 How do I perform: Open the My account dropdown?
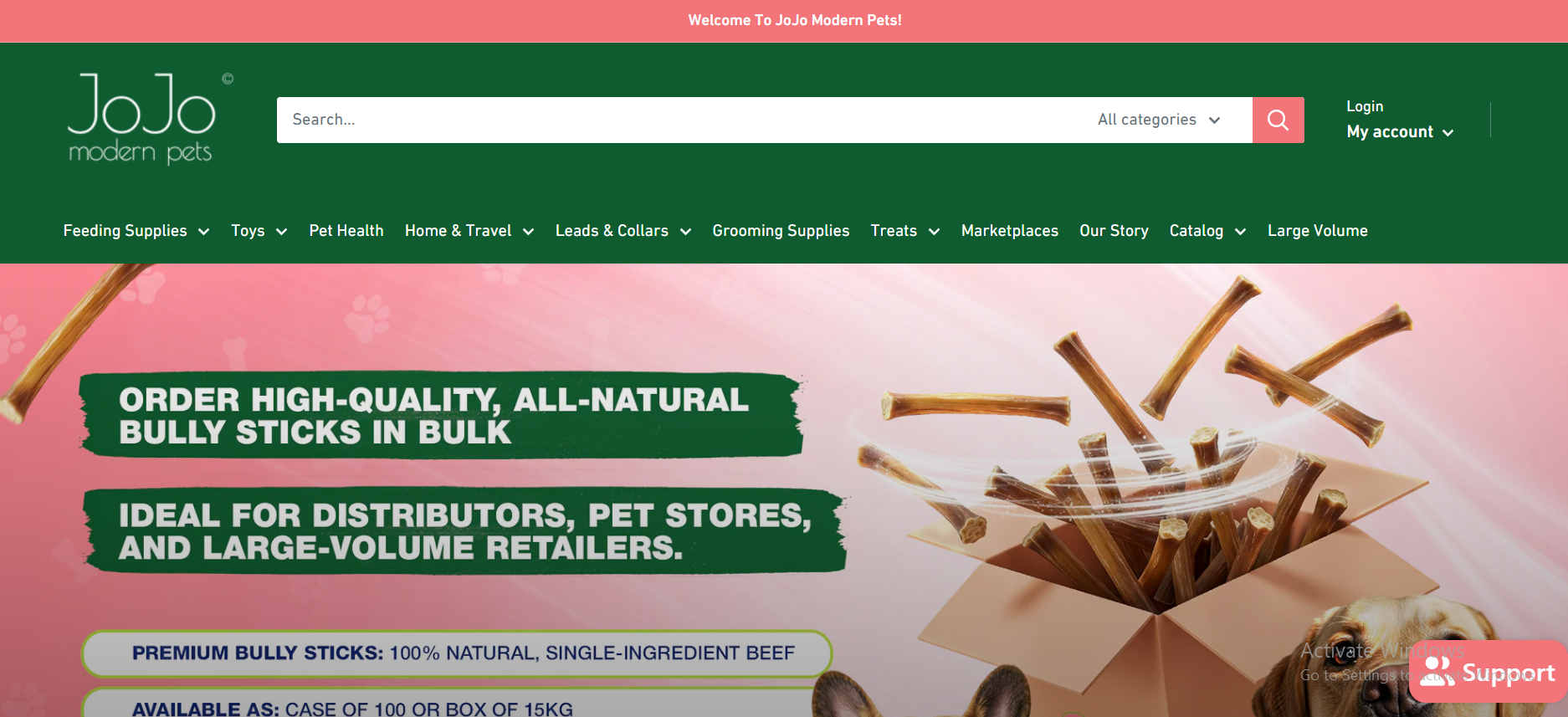click(x=1400, y=132)
